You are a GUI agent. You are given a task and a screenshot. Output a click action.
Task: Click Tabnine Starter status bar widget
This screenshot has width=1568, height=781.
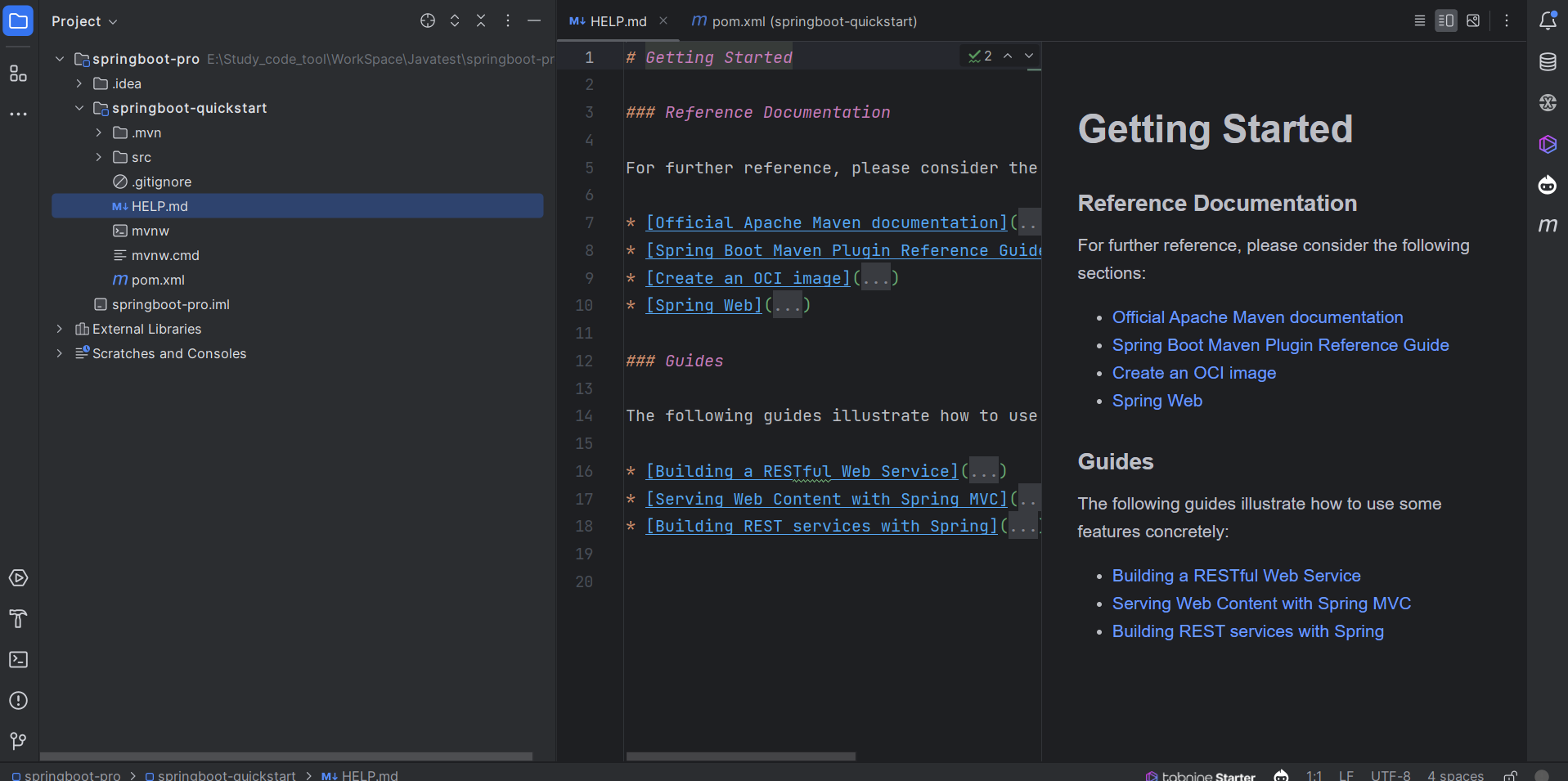(x=1201, y=775)
